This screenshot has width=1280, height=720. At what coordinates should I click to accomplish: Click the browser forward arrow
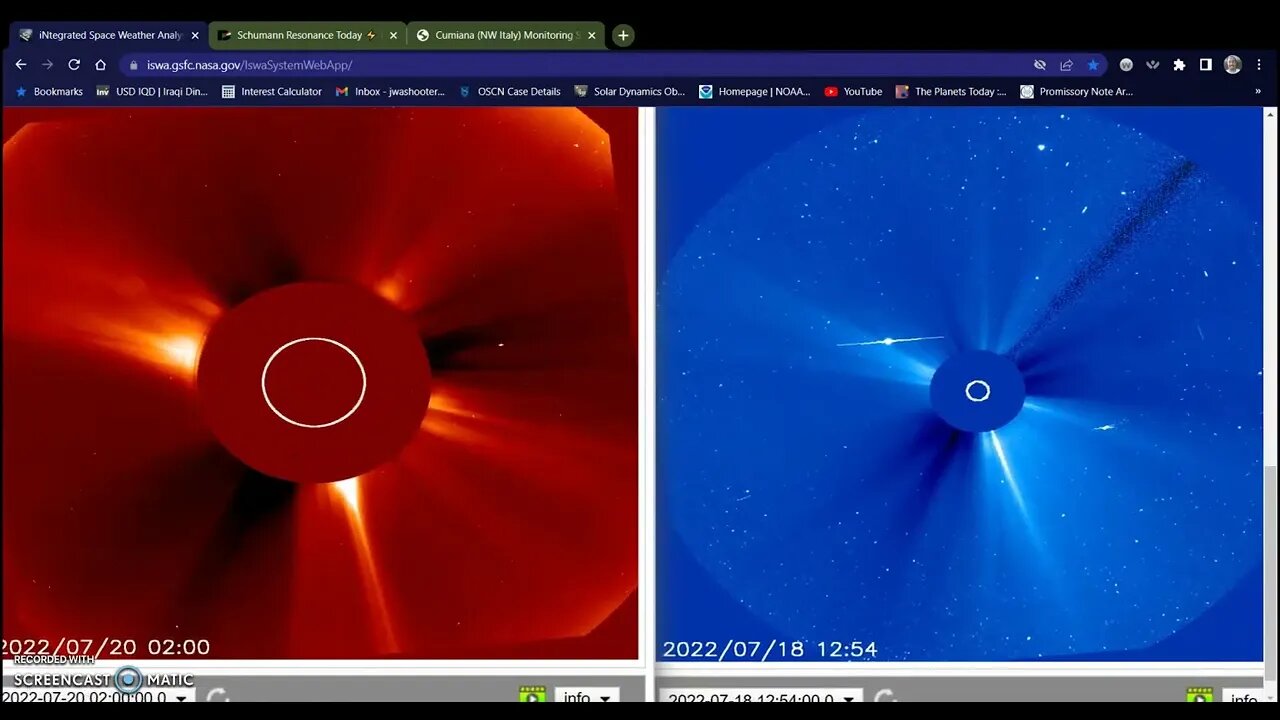pos(47,64)
